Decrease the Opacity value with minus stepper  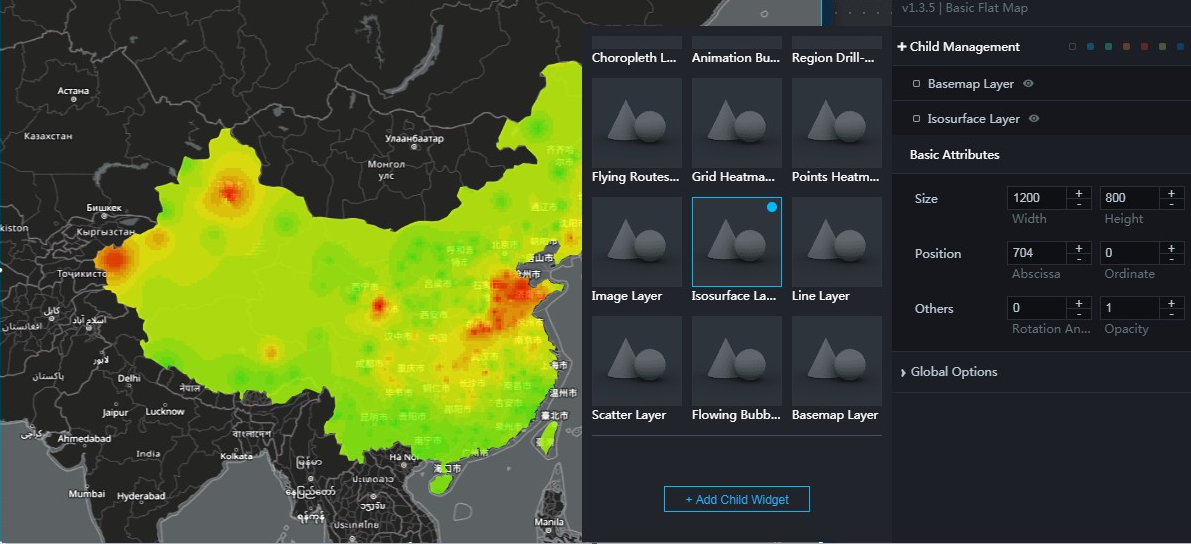coord(1171,314)
